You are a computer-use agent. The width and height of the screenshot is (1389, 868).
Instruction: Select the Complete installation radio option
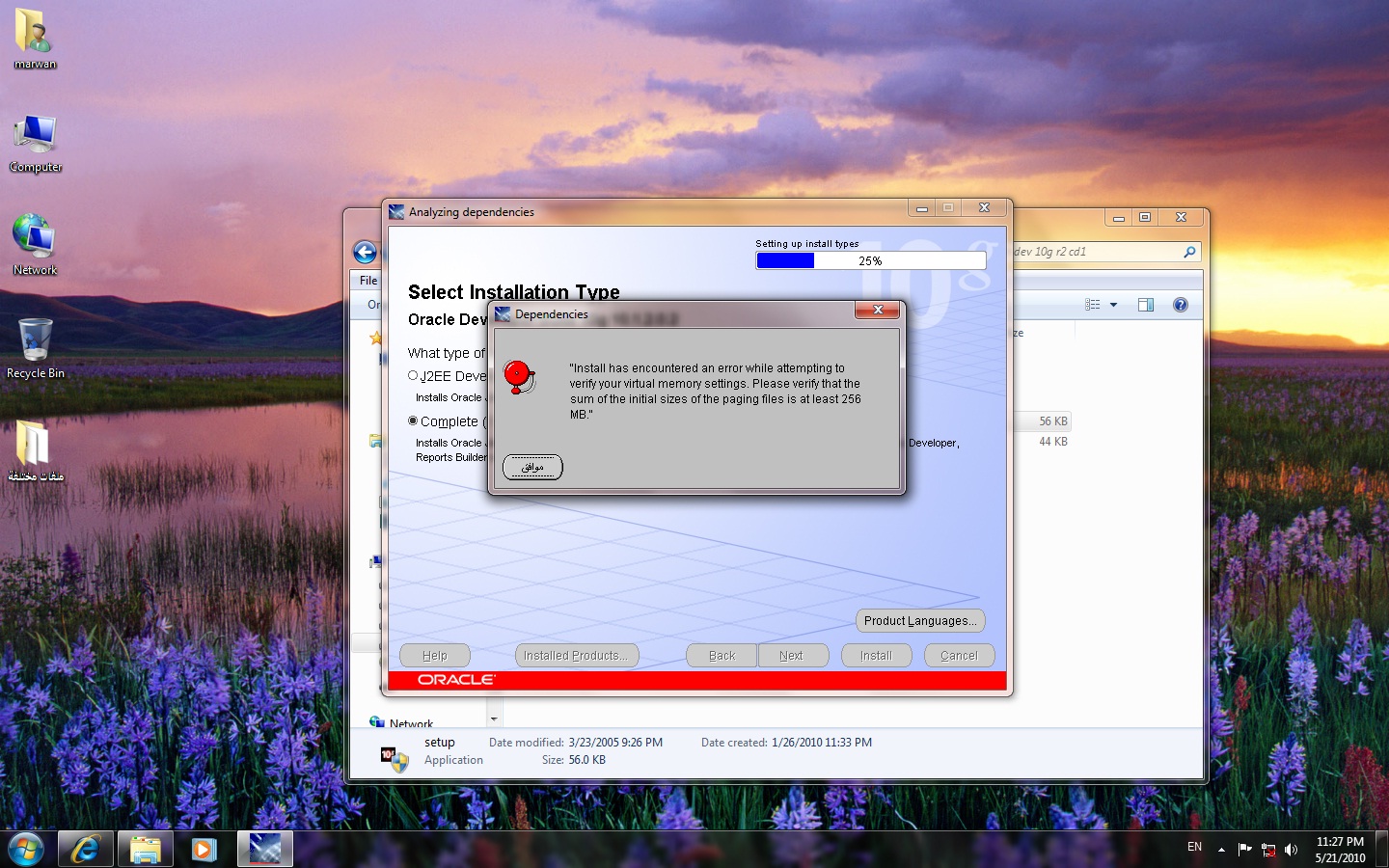click(x=413, y=420)
